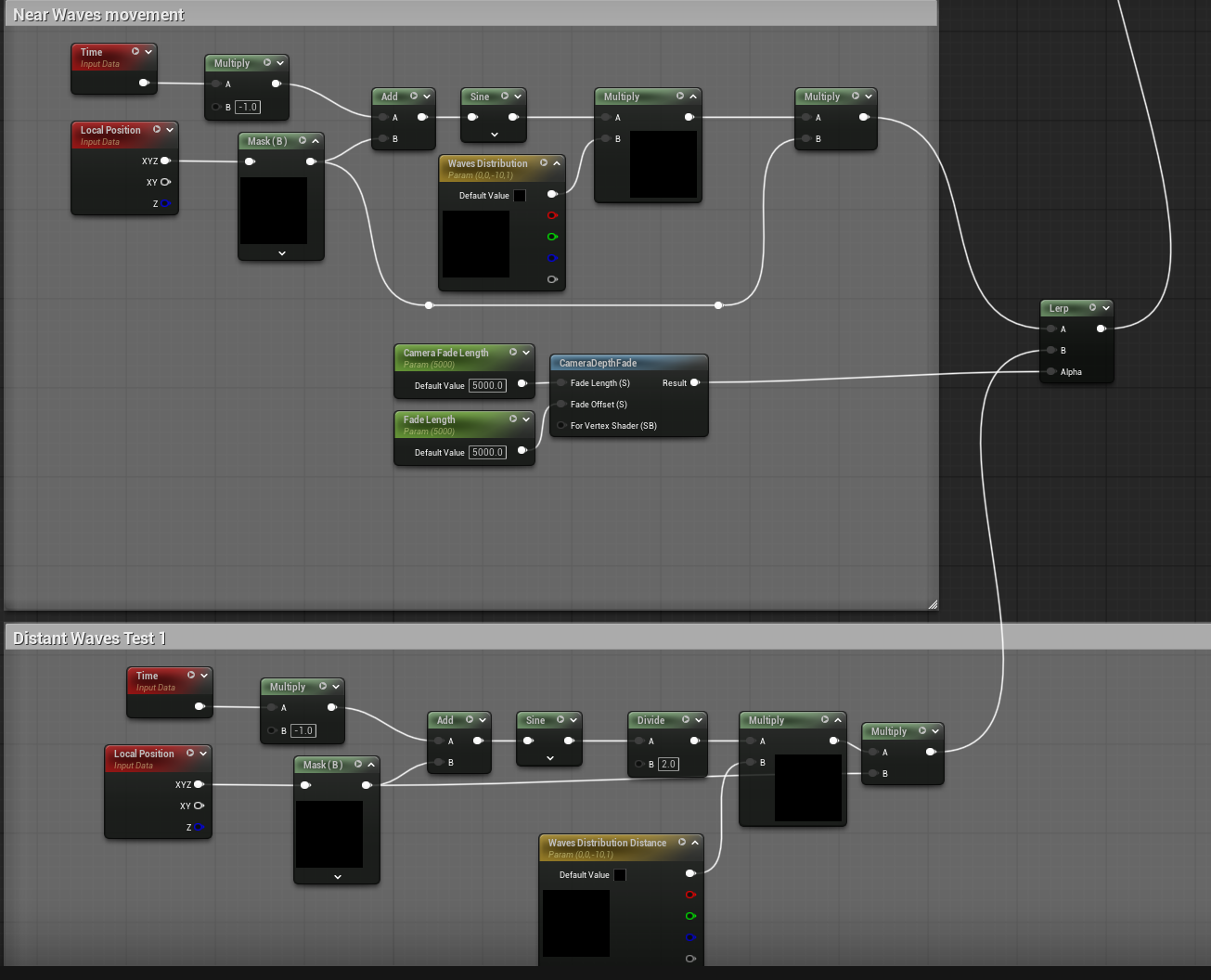The image size is (1211, 980).
Task: Toggle the For Vertex Shader (SB) pin
Action: coord(561,426)
